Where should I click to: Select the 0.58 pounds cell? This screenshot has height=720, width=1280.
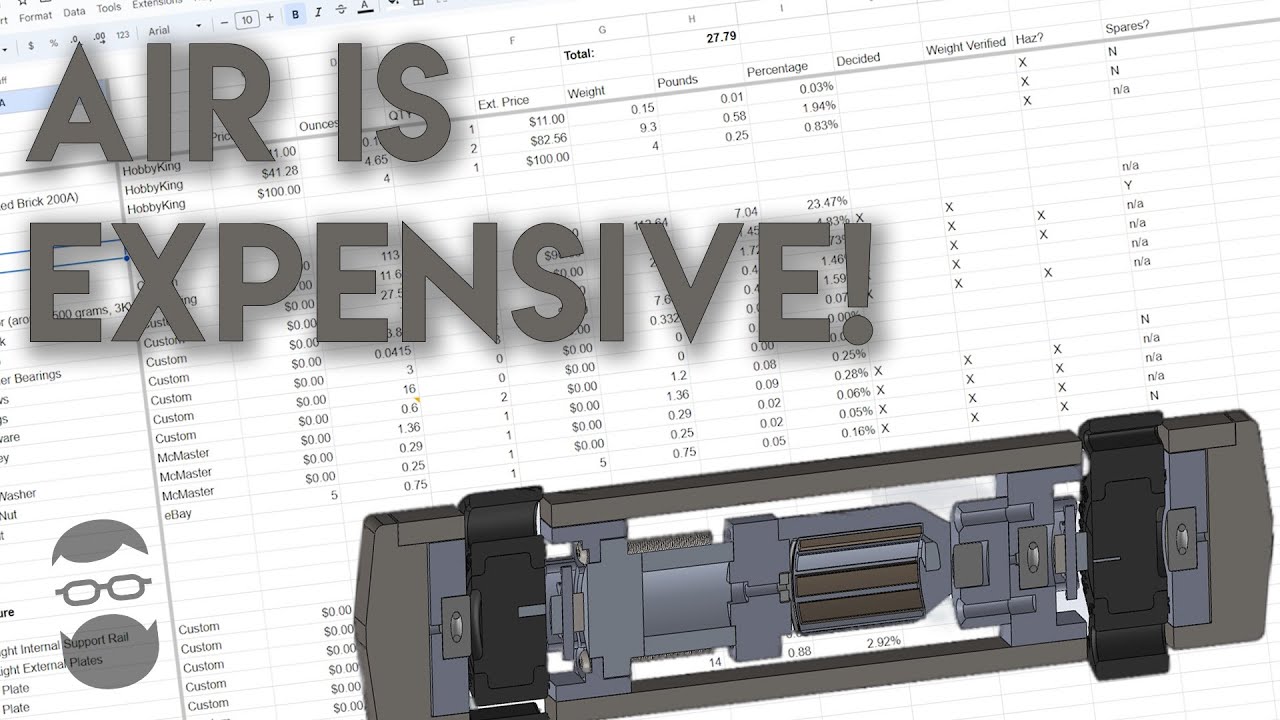click(733, 117)
